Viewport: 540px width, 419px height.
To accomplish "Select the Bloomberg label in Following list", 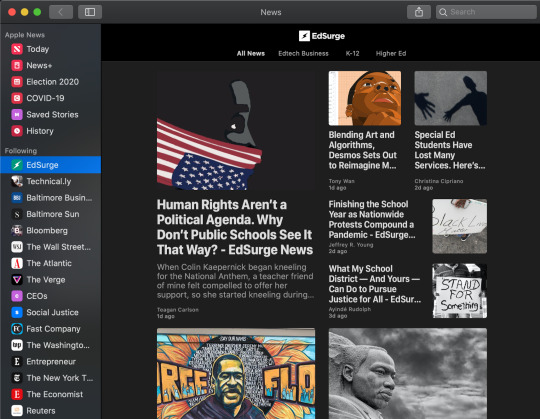I will click(47, 230).
